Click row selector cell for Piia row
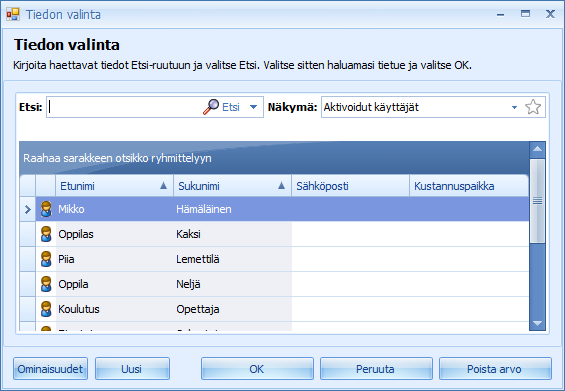Viewport: 565px width, 391px height. coord(28,259)
